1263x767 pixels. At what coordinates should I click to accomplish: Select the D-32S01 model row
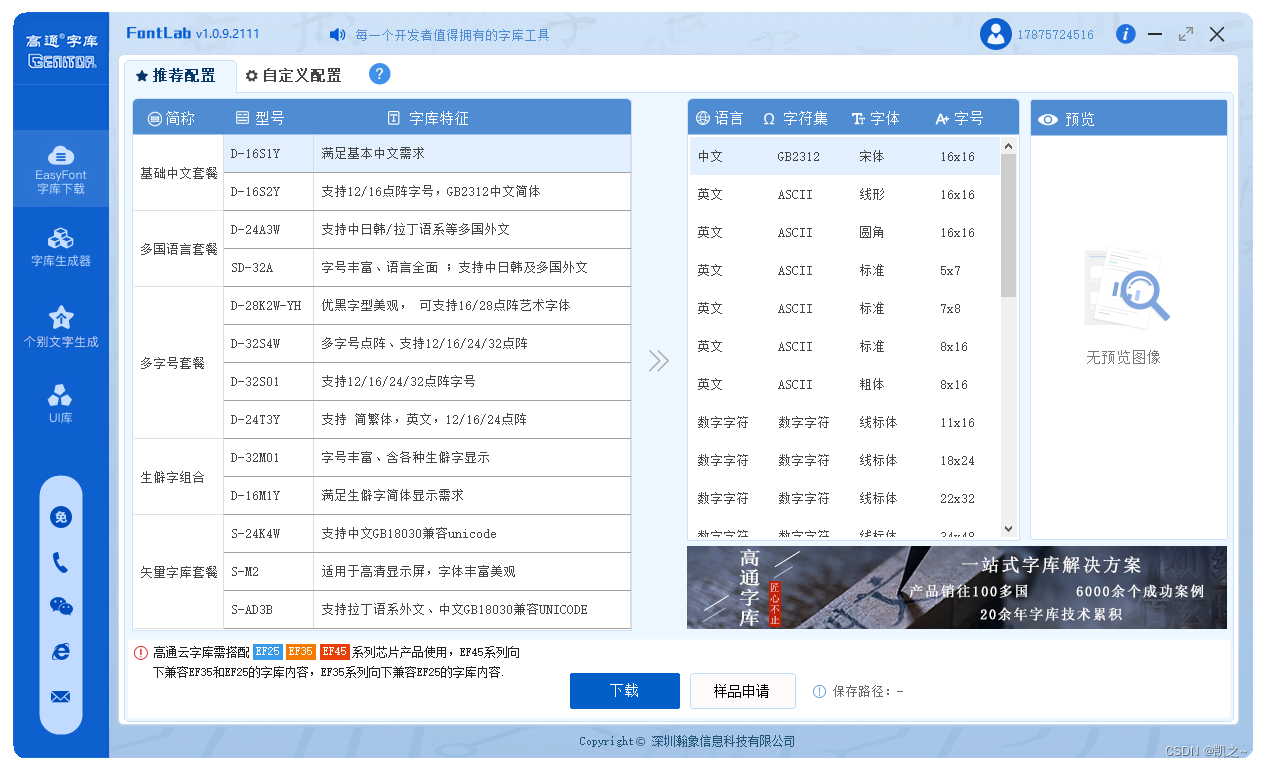(x=427, y=382)
